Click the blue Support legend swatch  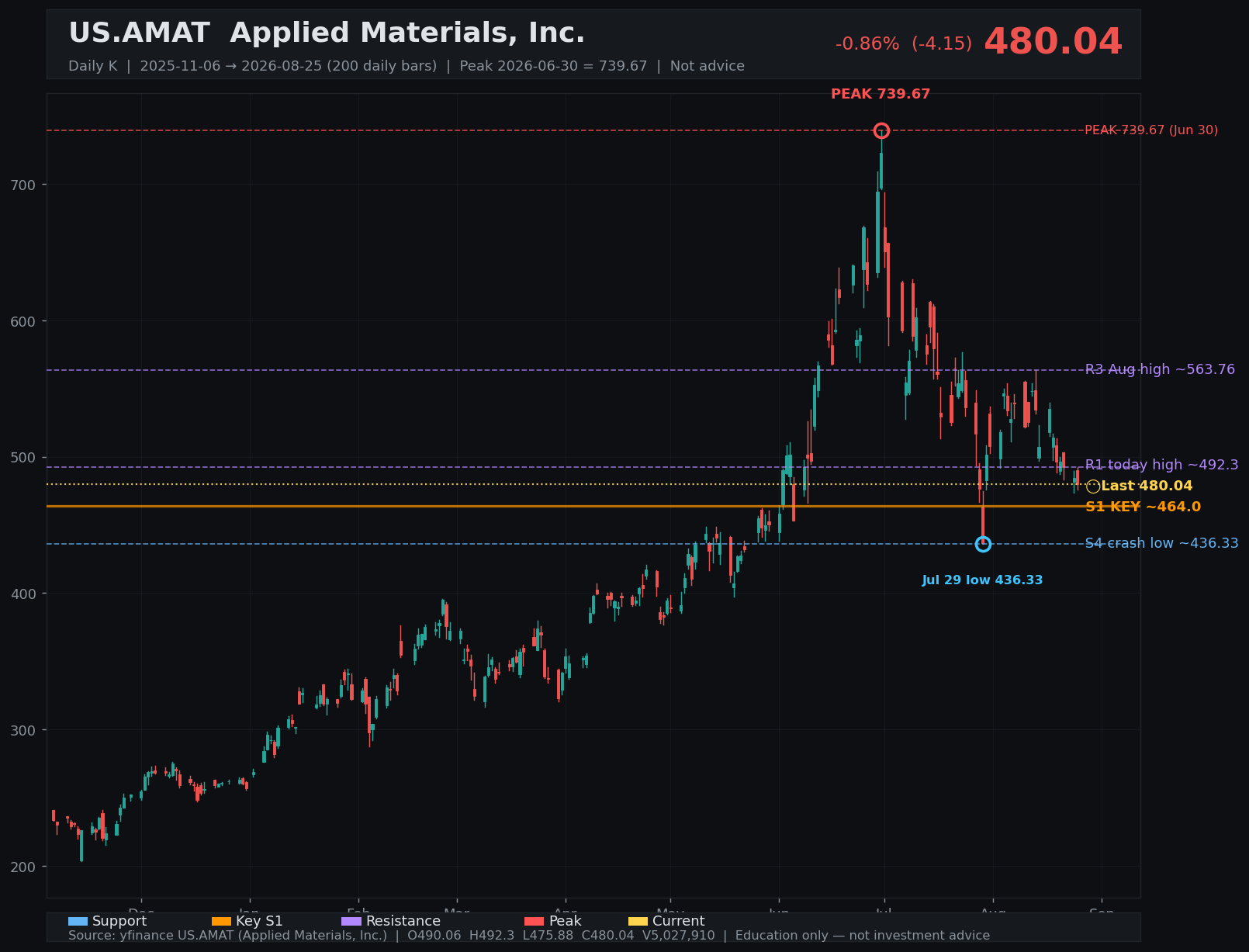click(78, 922)
